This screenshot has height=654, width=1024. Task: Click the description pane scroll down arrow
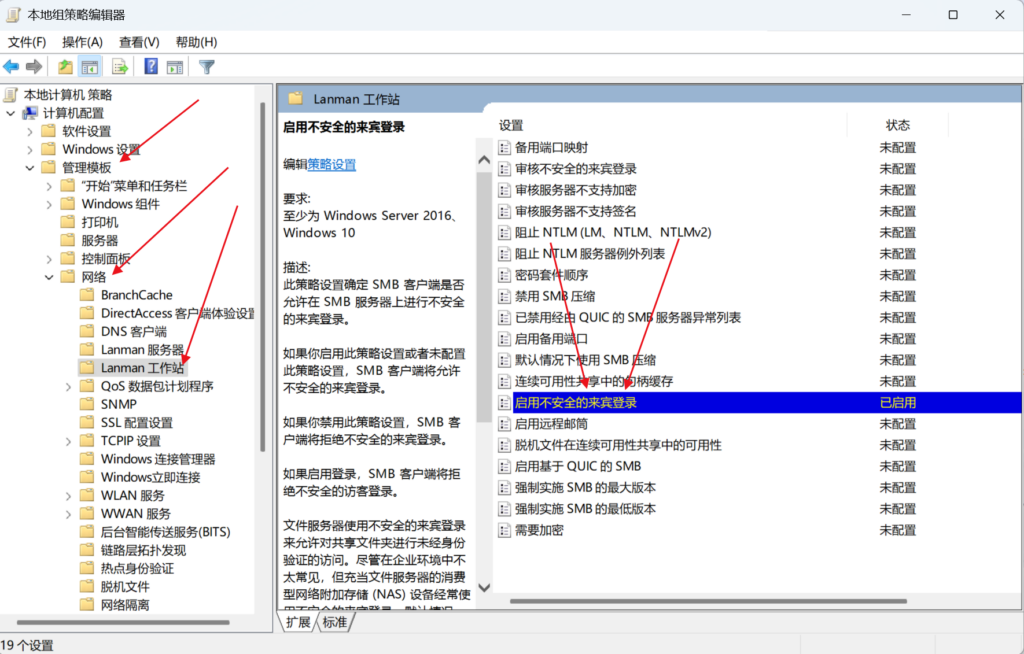(484, 587)
